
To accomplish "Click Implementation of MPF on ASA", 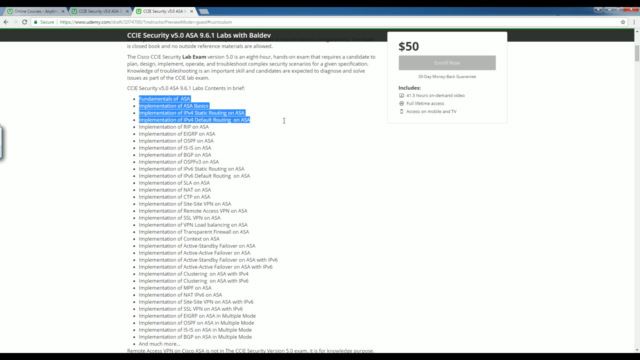I will tap(175, 288).
